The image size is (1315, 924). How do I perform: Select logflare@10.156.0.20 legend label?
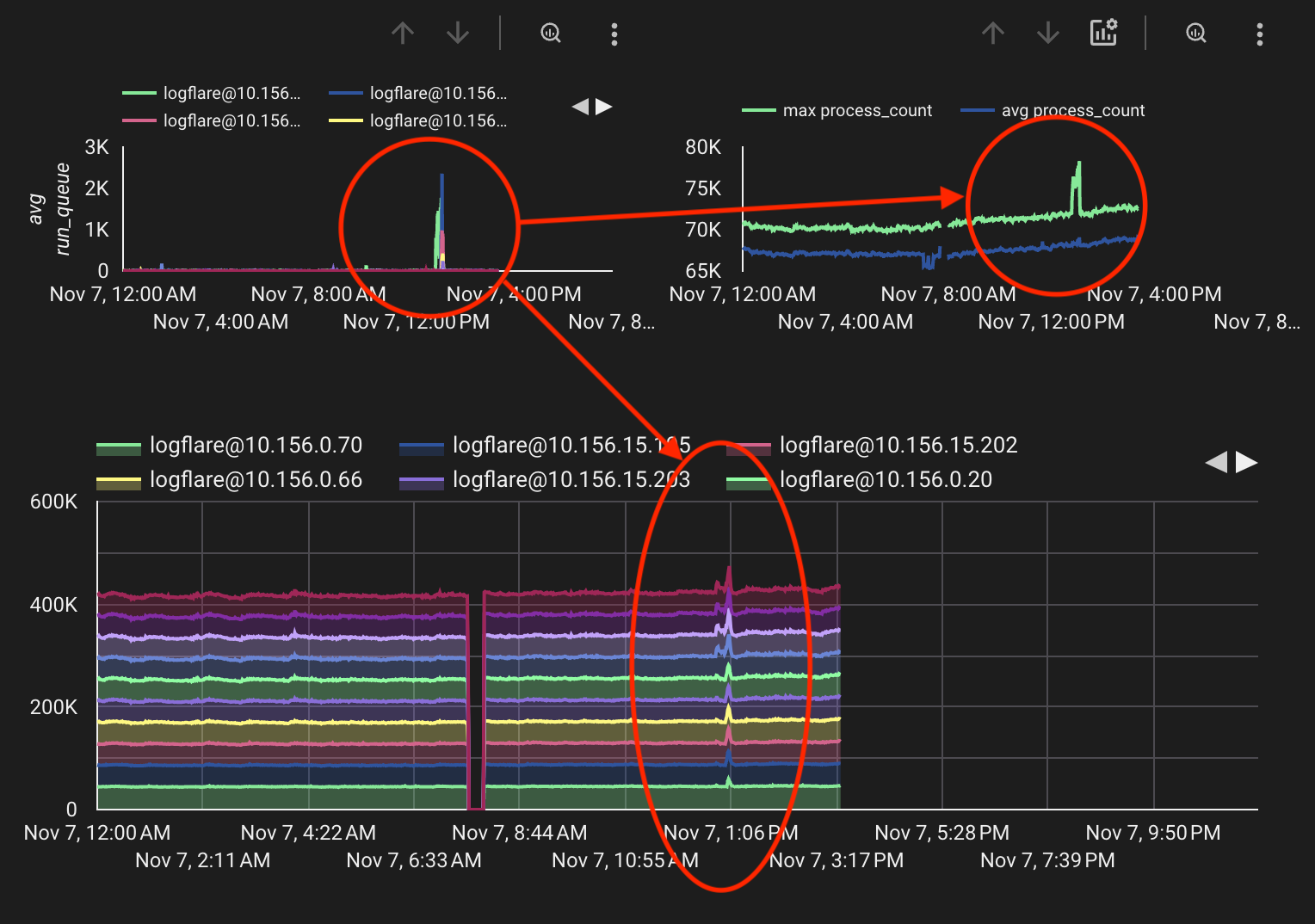[885, 480]
